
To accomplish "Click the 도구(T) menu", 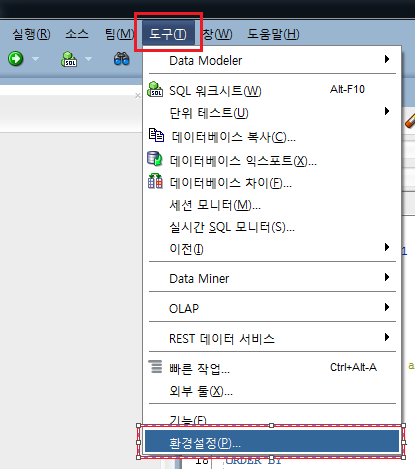I will pos(168,33).
